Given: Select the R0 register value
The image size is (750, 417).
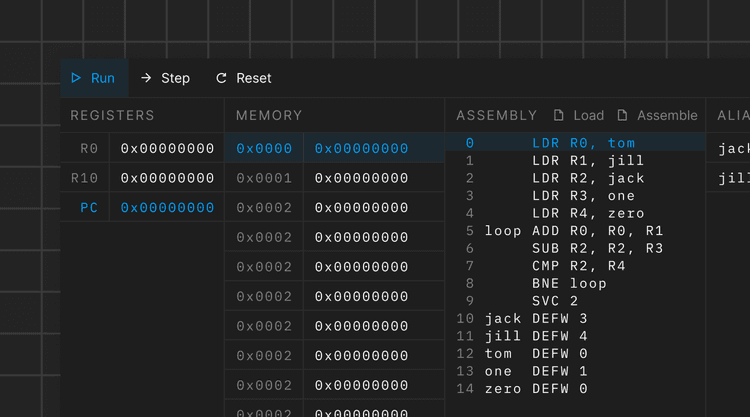Looking at the screenshot, I should click(x=167, y=148).
